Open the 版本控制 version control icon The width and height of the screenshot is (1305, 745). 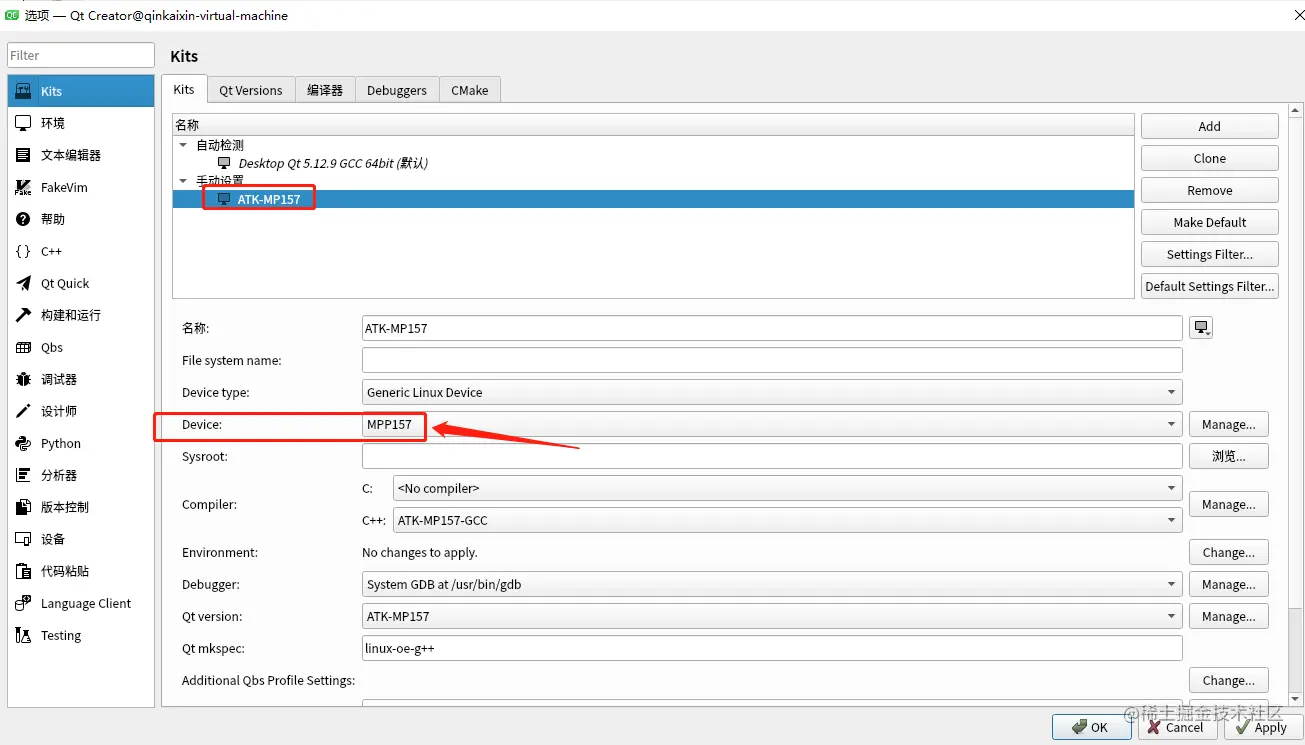pyautogui.click(x=23, y=507)
